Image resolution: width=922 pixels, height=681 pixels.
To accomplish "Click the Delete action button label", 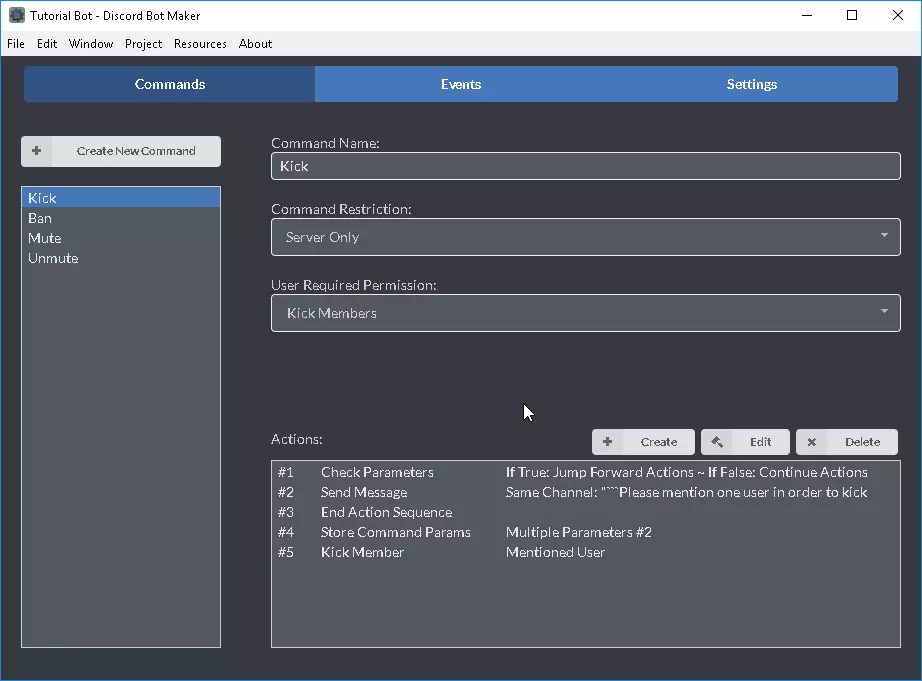I will tap(862, 442).
